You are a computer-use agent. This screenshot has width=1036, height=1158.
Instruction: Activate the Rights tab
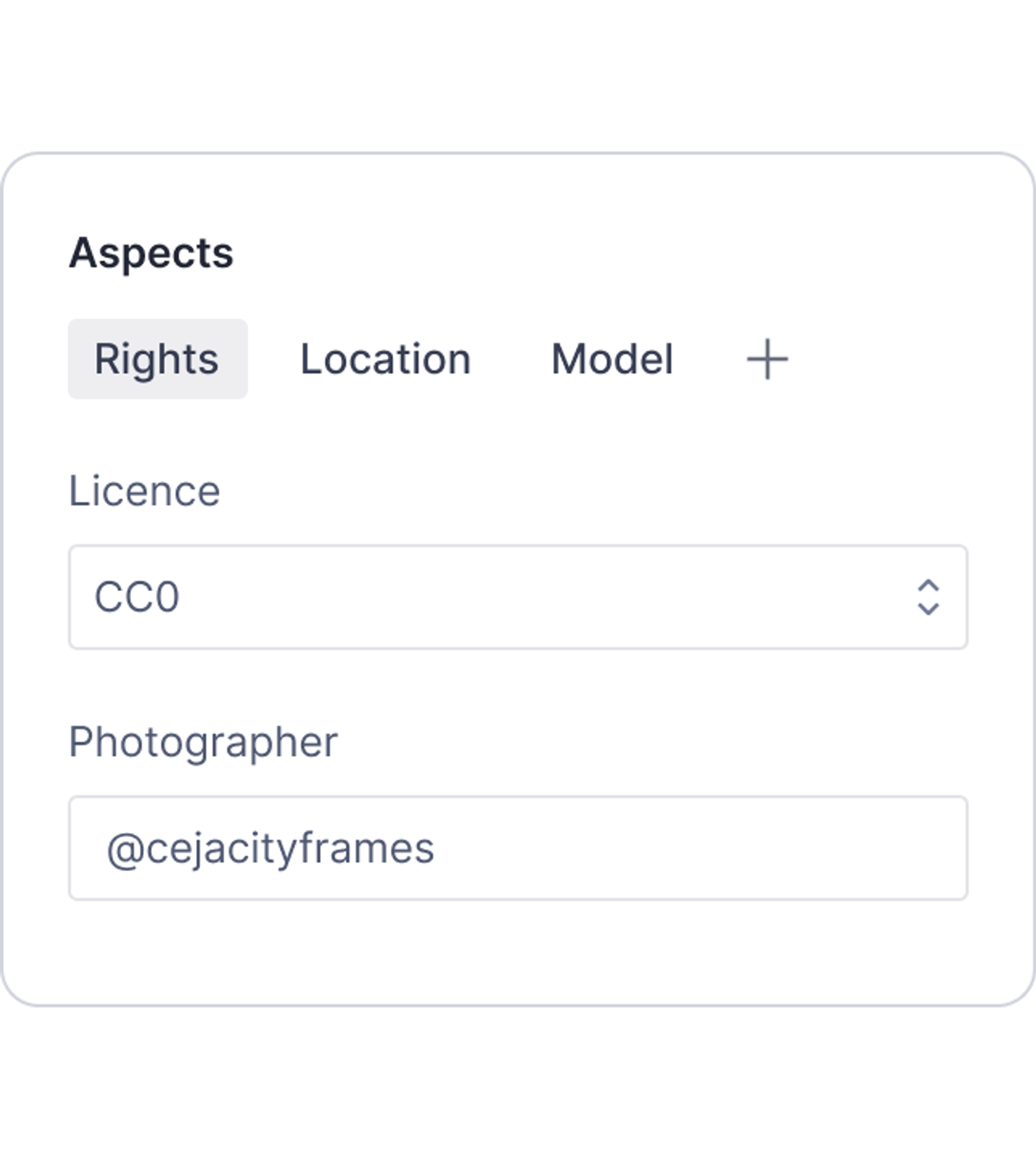coord(157,359)
